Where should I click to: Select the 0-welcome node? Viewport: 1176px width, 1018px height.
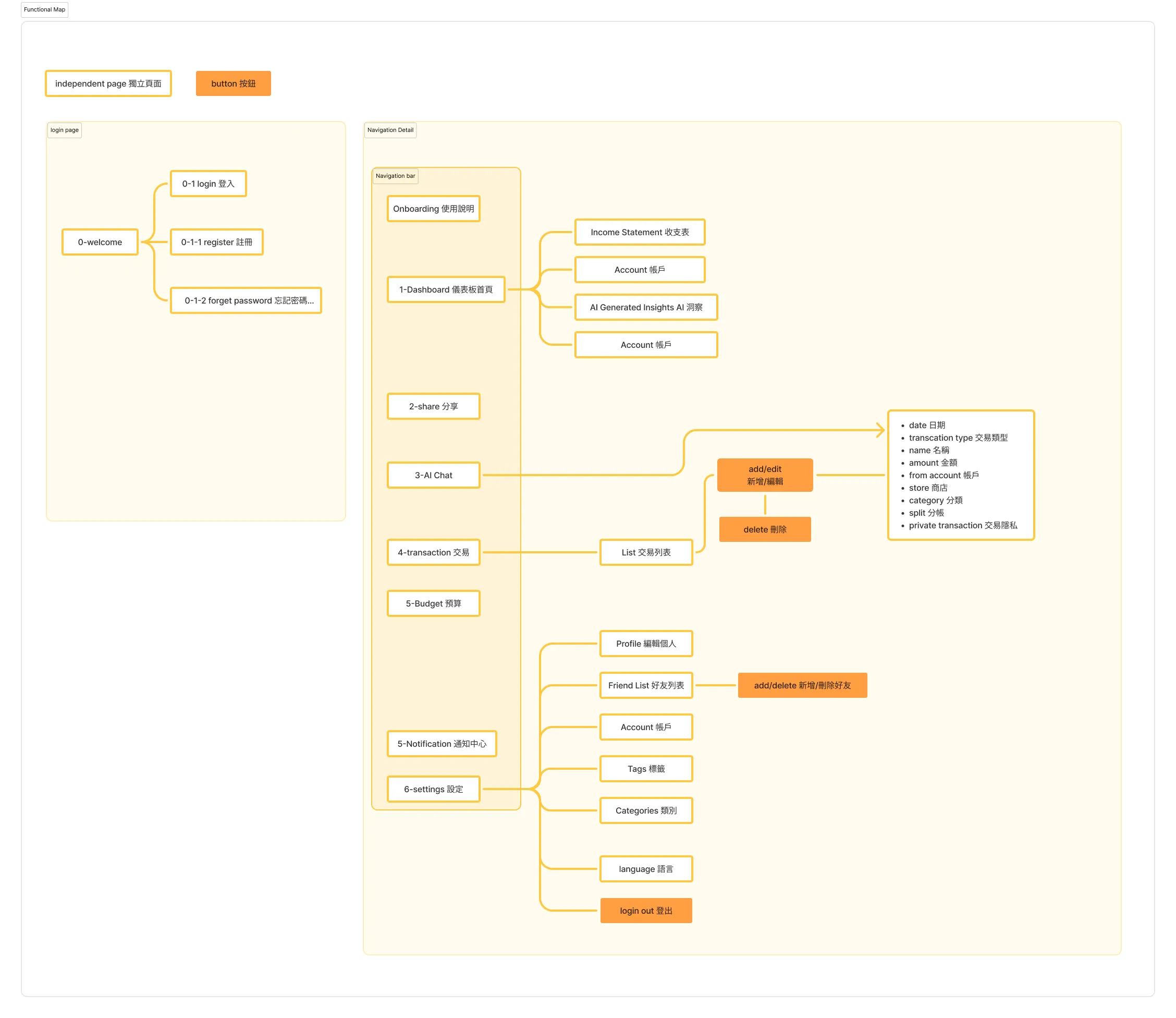click(100, 242)
